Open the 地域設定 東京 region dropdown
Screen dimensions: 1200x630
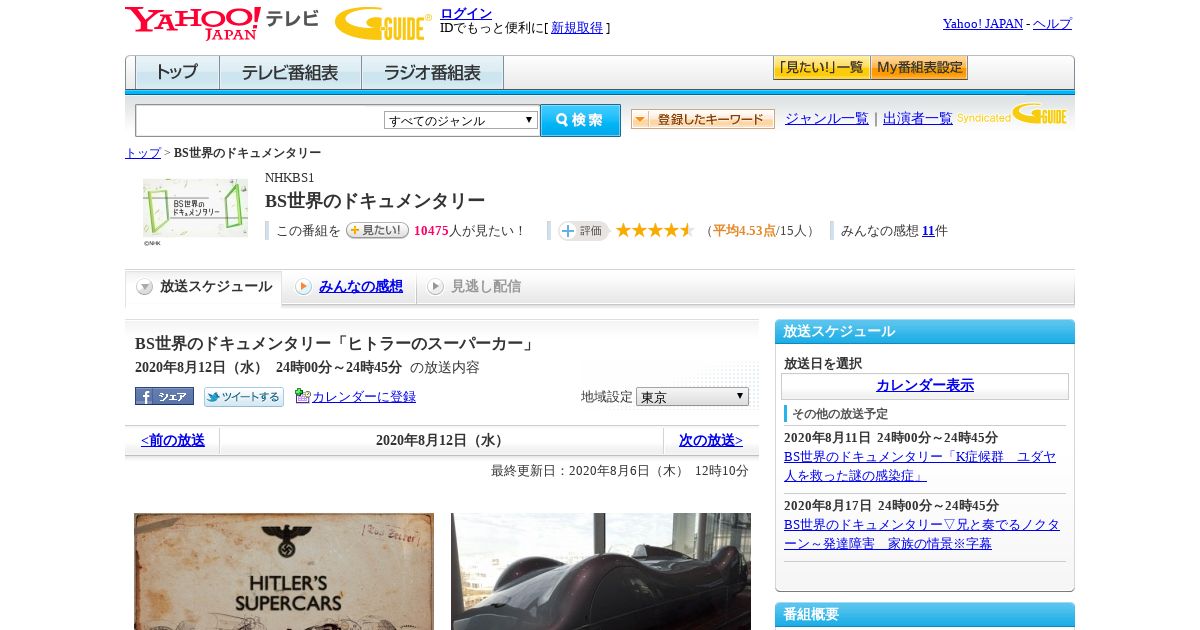pos(692,396)
